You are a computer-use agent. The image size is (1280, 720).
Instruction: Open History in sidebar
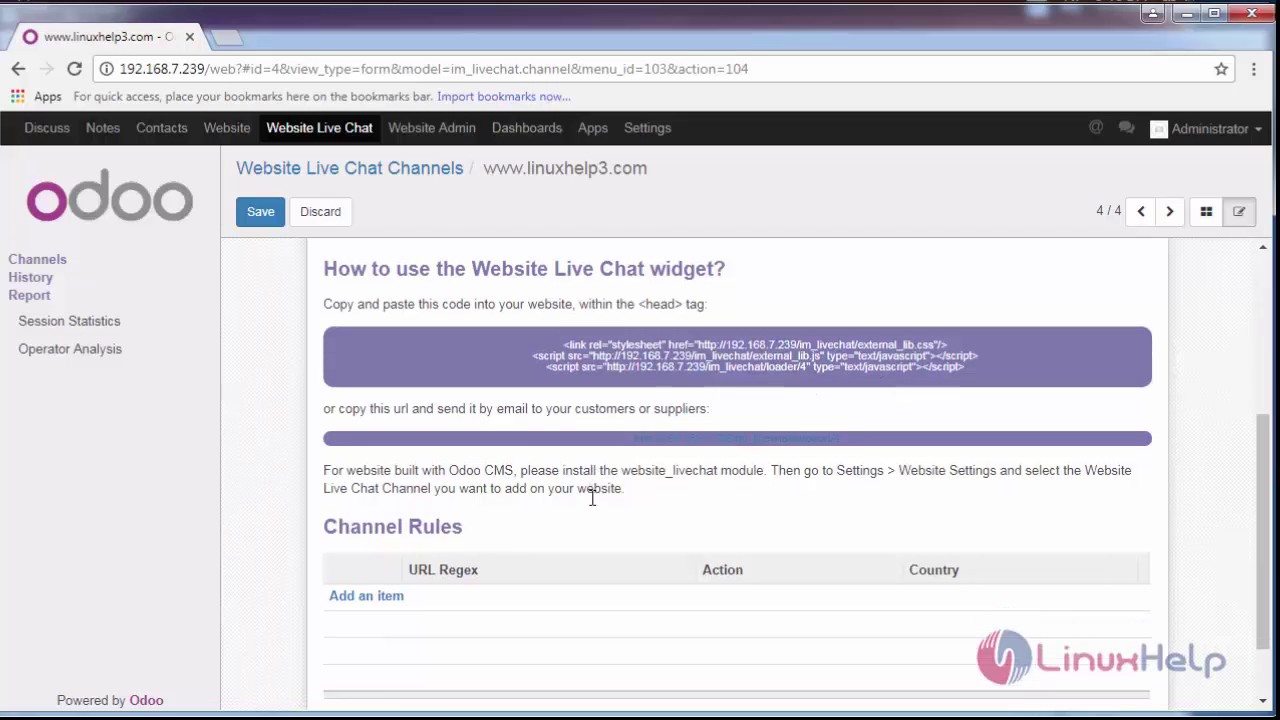coord(30,277)
